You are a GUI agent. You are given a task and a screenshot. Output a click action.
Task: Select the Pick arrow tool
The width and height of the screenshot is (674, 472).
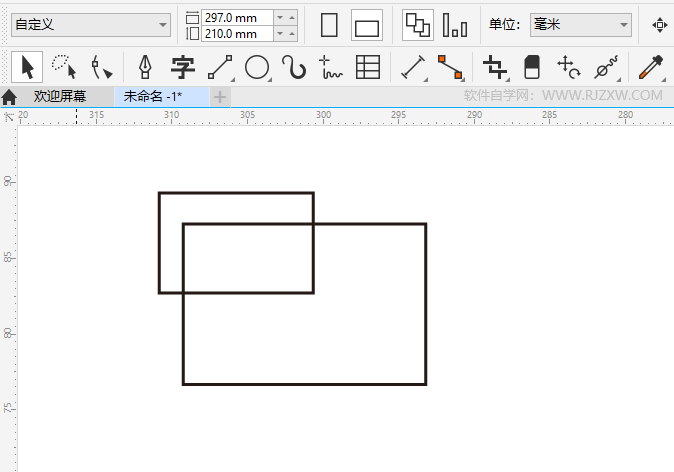pos(27,67)
